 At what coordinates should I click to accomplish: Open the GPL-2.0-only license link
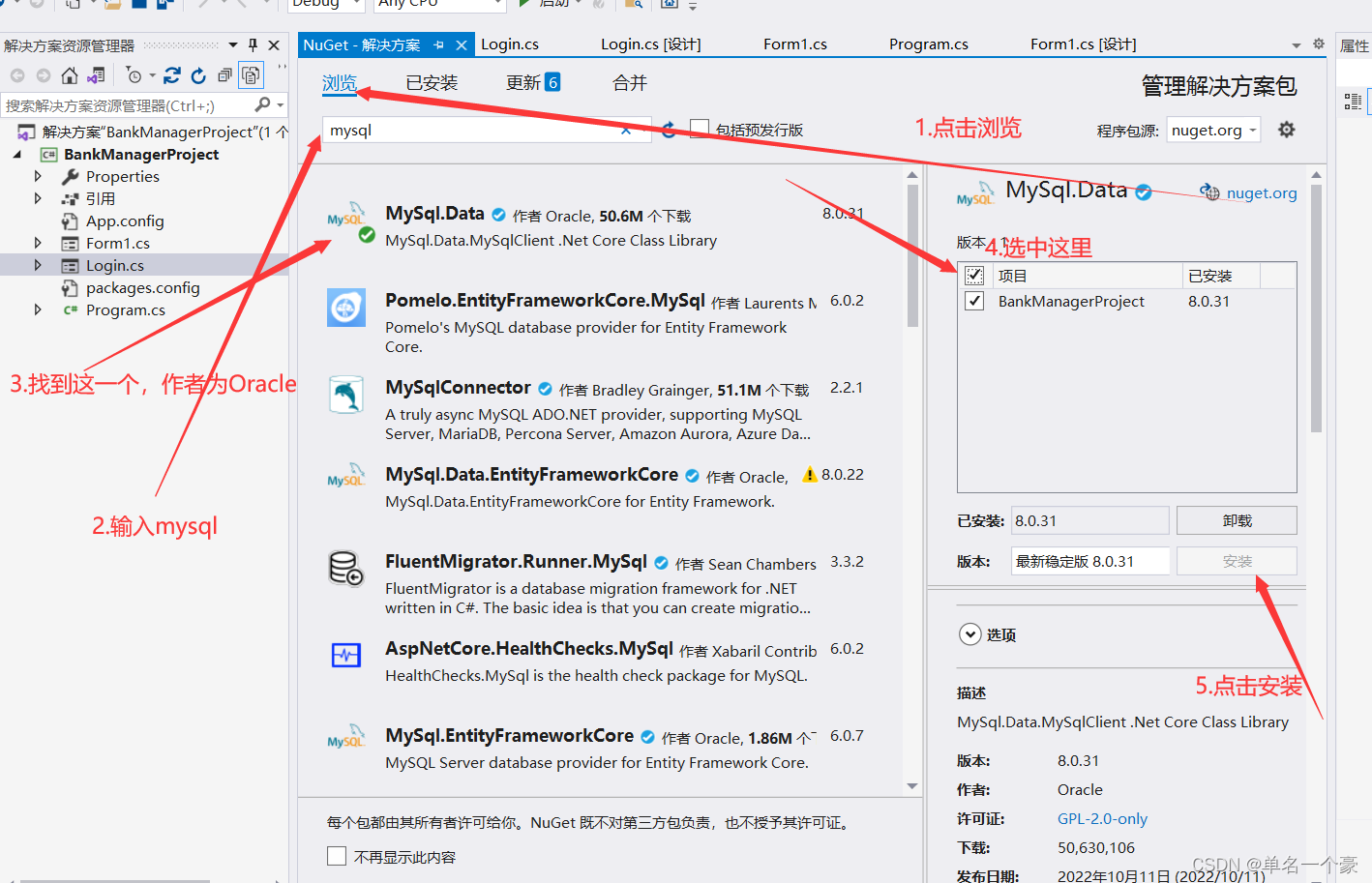pyautogui.click(x=1102, y=818)
